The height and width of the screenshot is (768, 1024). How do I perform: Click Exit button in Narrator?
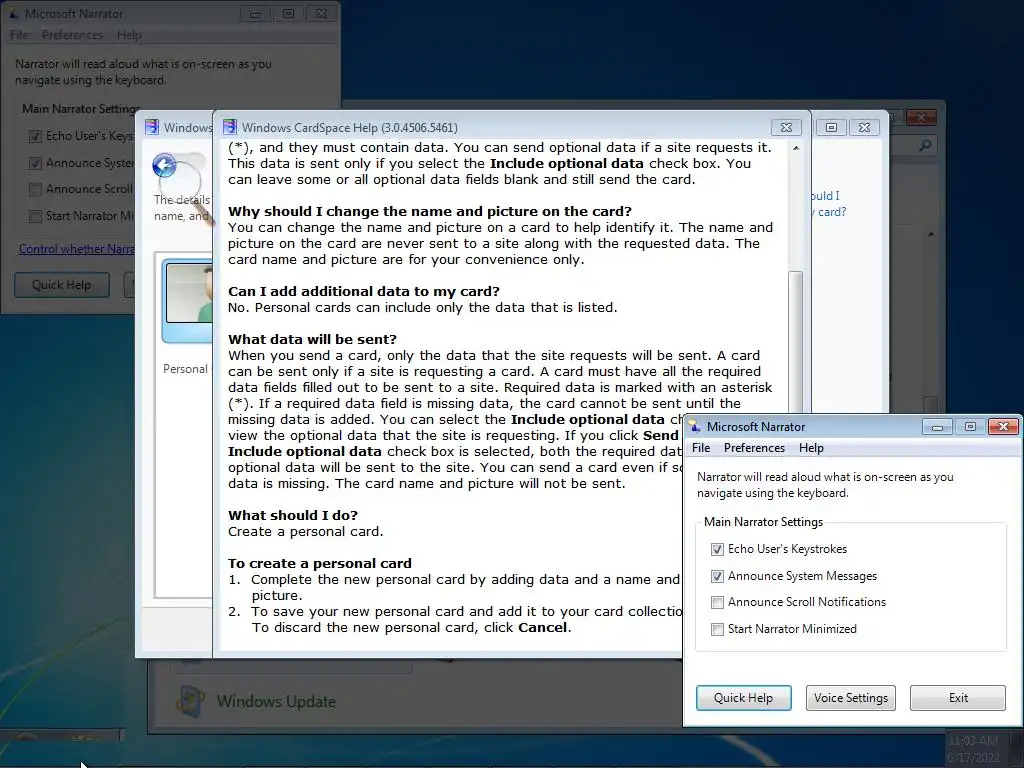pyautogui.click(x=958, y=697)
